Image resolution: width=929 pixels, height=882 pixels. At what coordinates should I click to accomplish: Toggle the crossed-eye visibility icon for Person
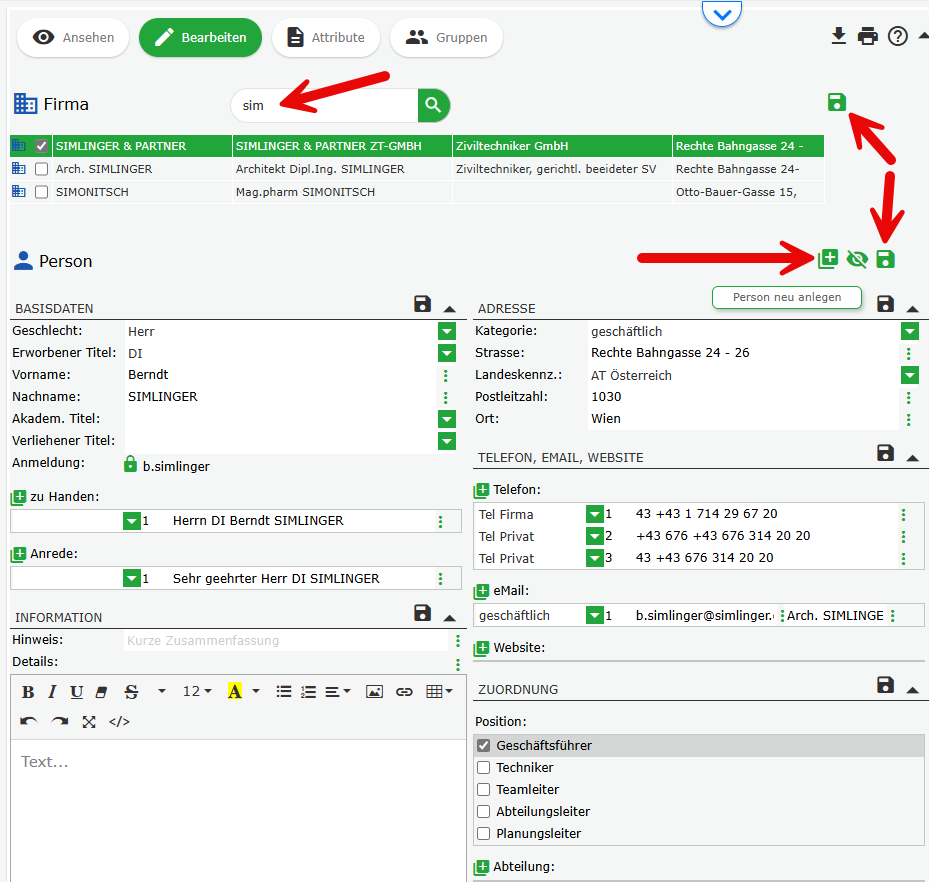click(x=856, y=259)
